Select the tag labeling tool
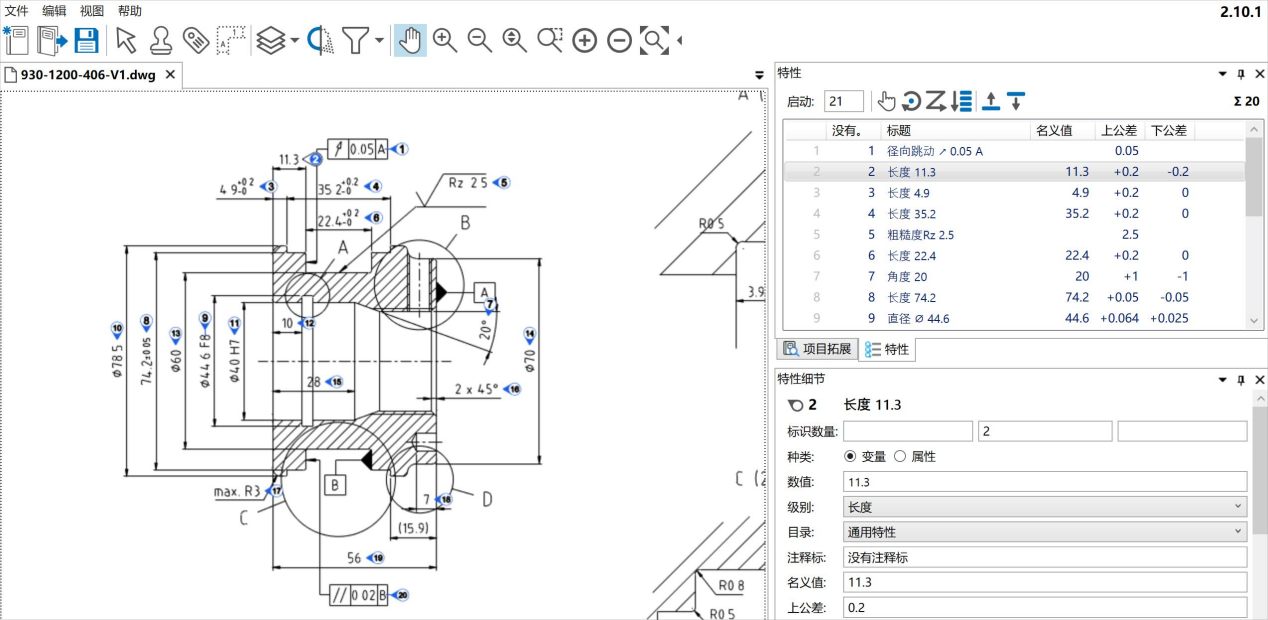Screen dimensions: 1268x620 pyautogui.click(x=196, y=40)
